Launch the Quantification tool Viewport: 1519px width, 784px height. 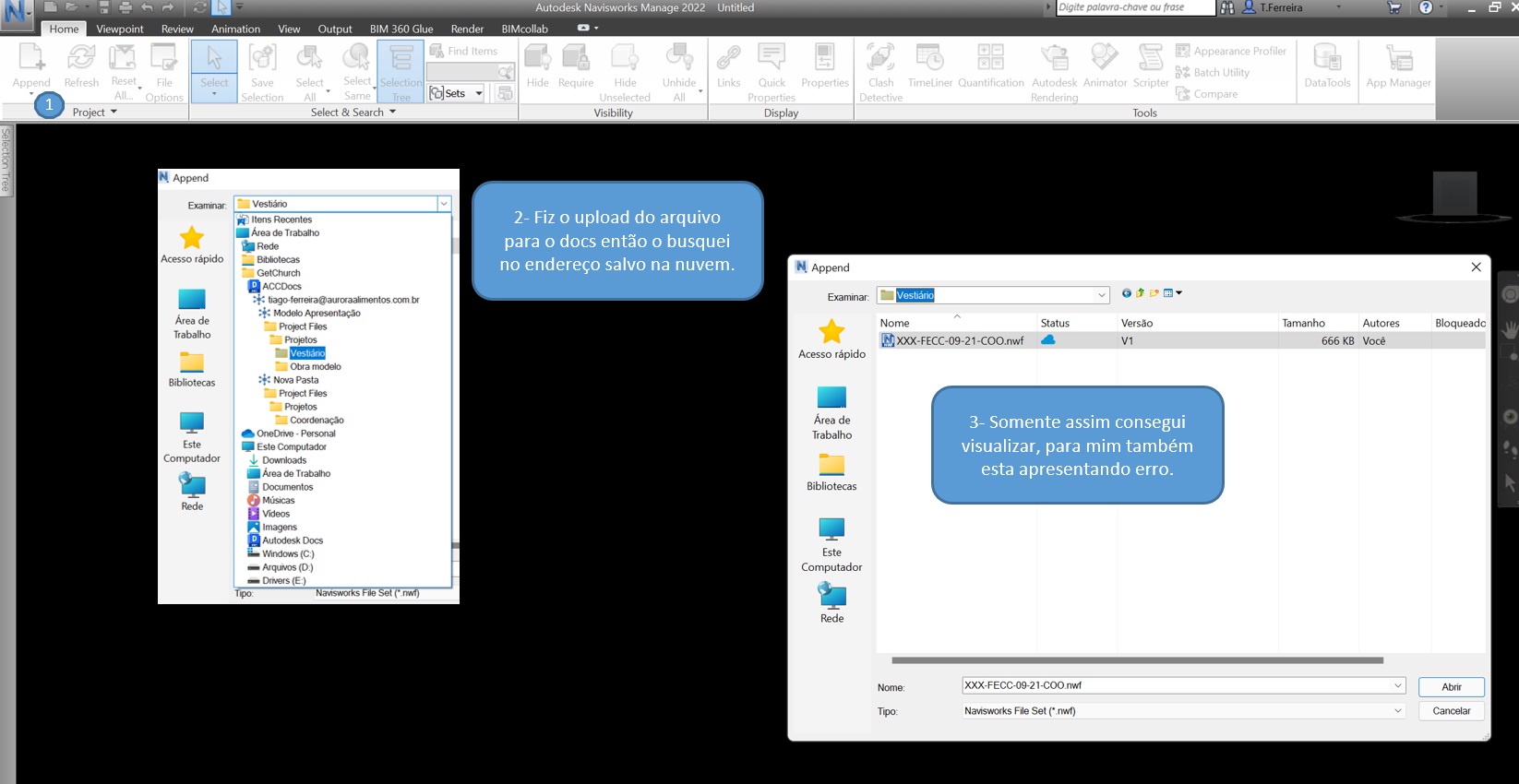point(990,66)
